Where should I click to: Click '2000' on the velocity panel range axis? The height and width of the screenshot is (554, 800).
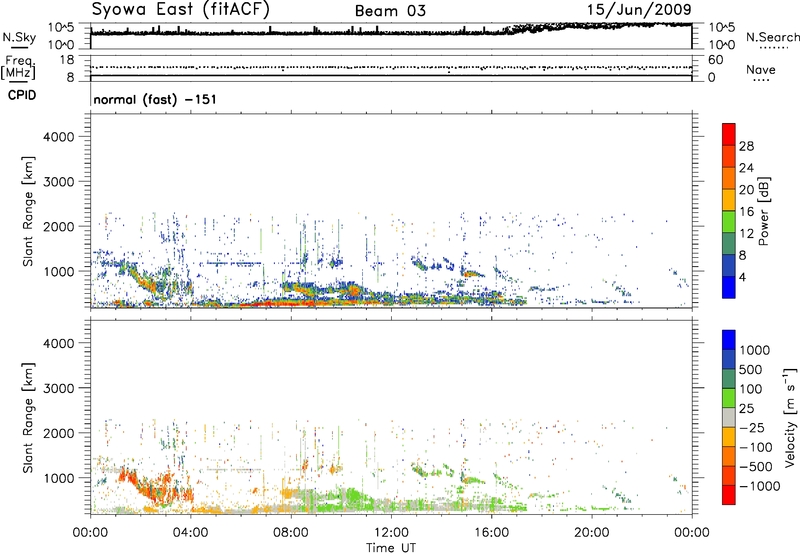pyautogui.click(x=59, y=433)
